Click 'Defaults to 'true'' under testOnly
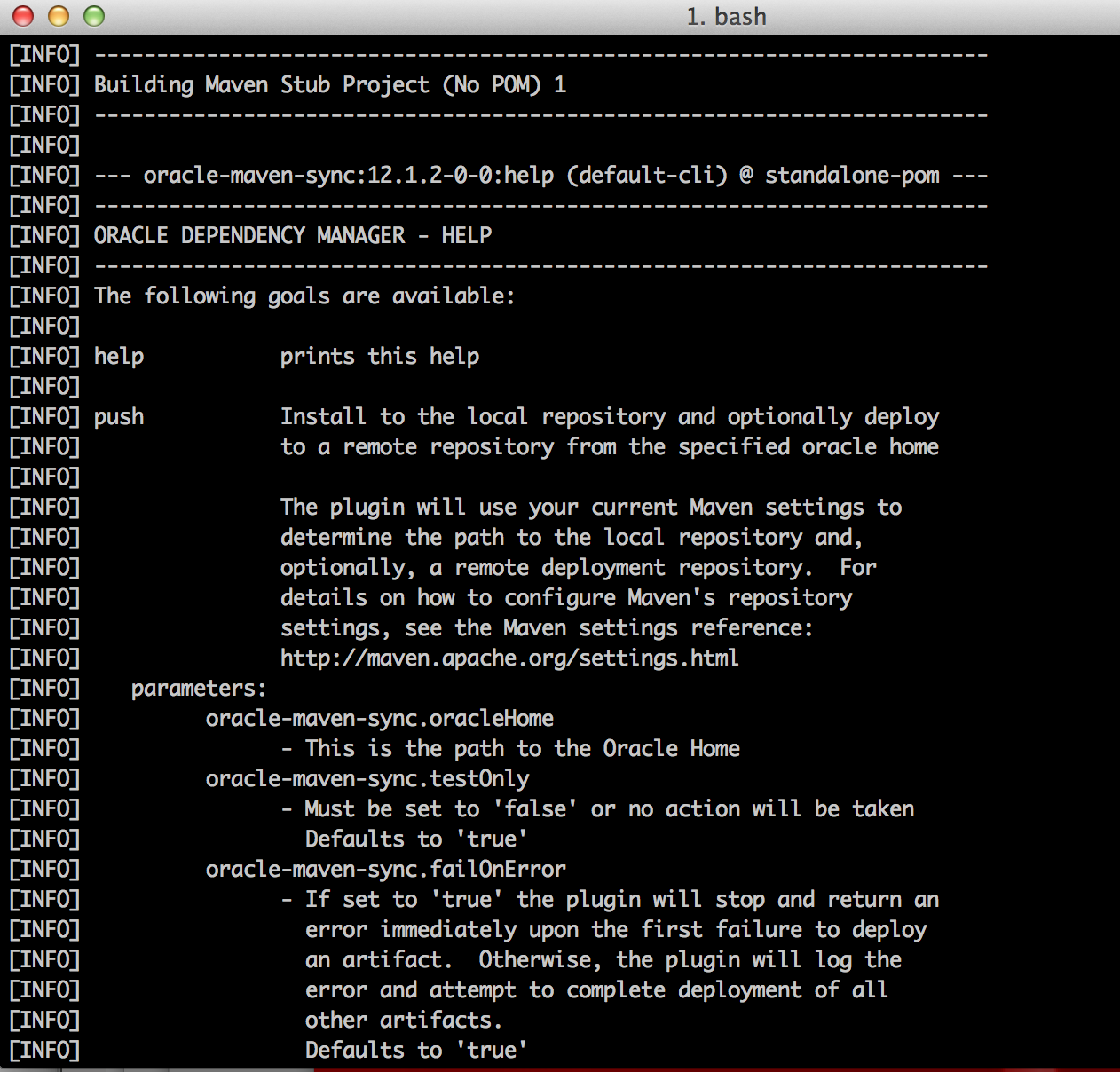1120x1072 pixels. point(416,839)
